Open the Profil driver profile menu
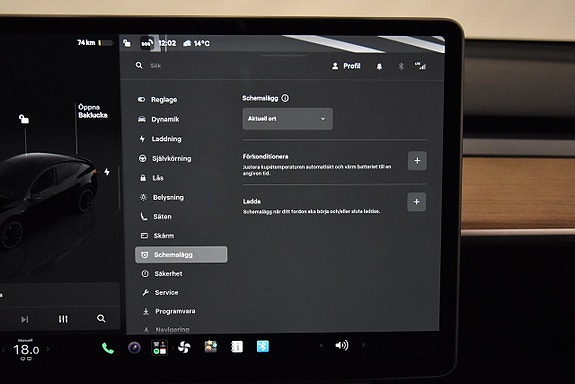Image resolution: width=575 pixels, height=384 pixels. click(x=346, y=66)
